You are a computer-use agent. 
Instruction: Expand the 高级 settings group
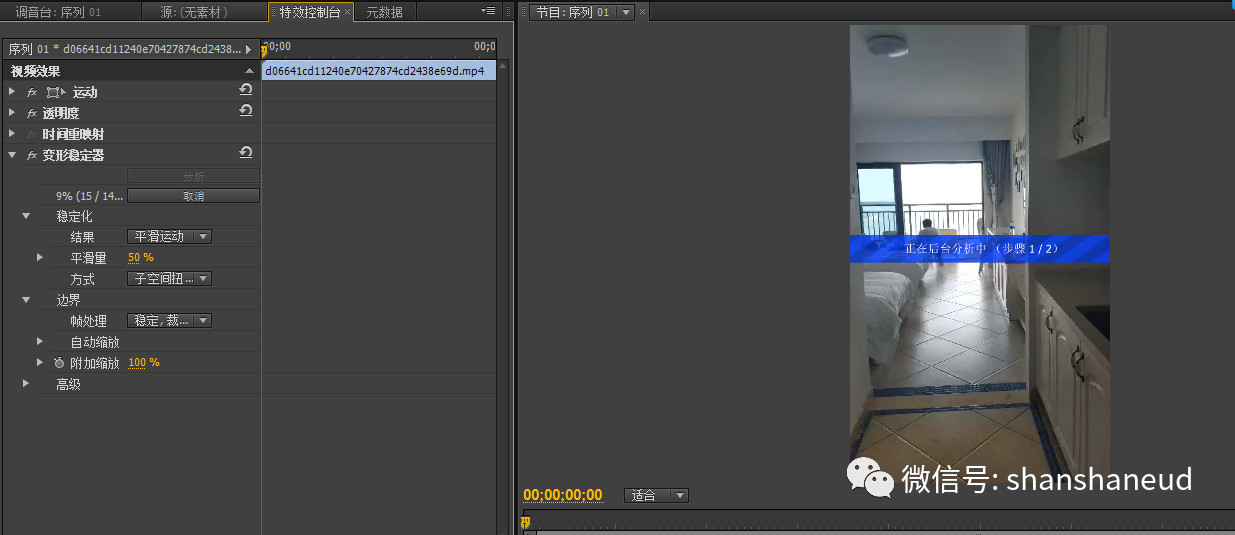(x=26, y=384)
